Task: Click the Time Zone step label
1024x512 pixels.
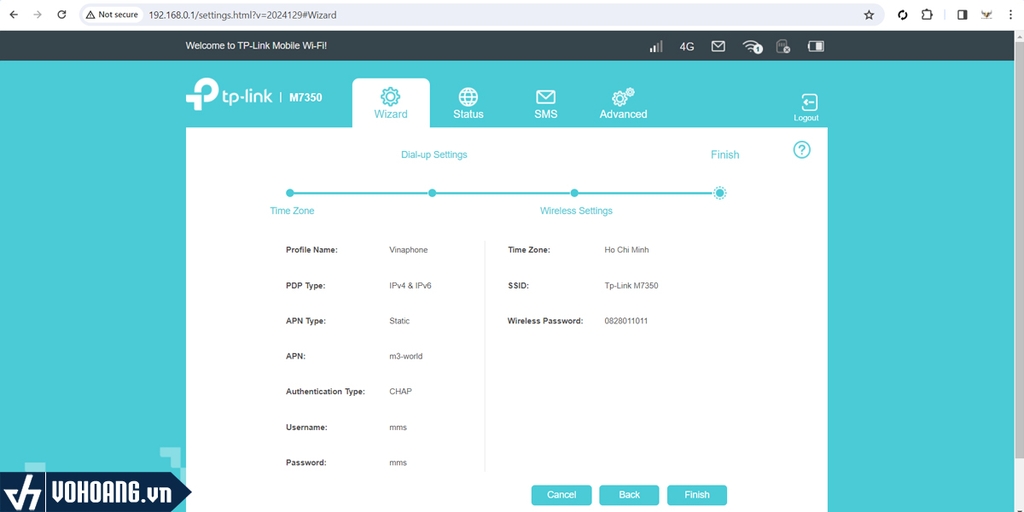Action: tap(292, 211)
